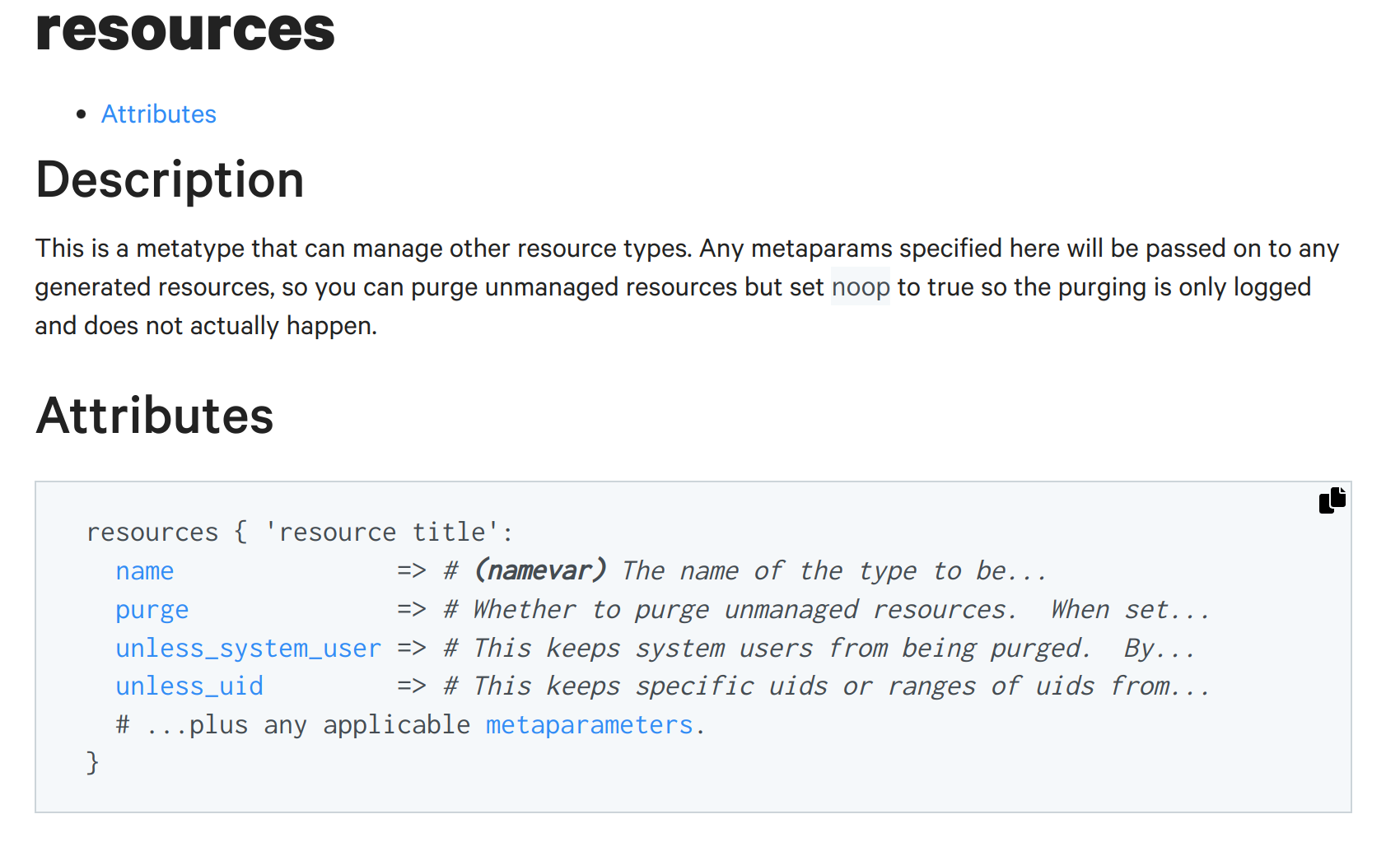Screen dimensions: 1400x842
Task: Go to the unless_uid attribute
Action: point(189,686)
